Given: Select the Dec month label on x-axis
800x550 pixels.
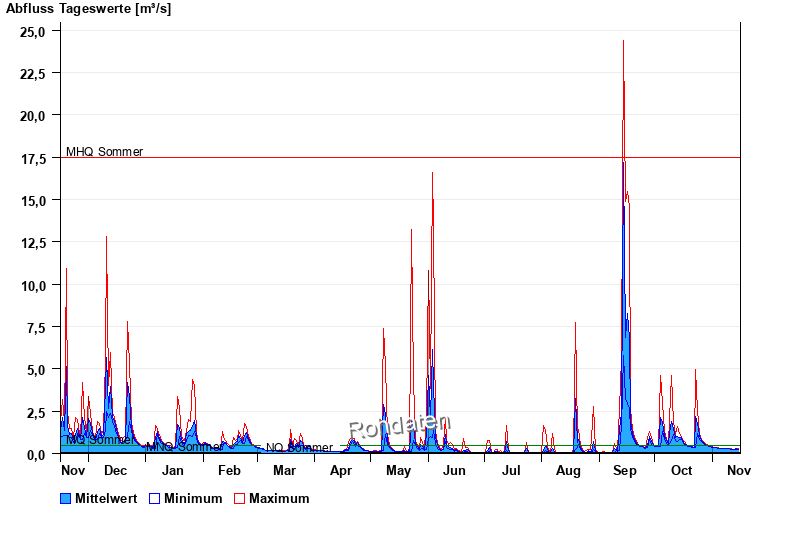Looking at the screenshot, I should (116, 470).
